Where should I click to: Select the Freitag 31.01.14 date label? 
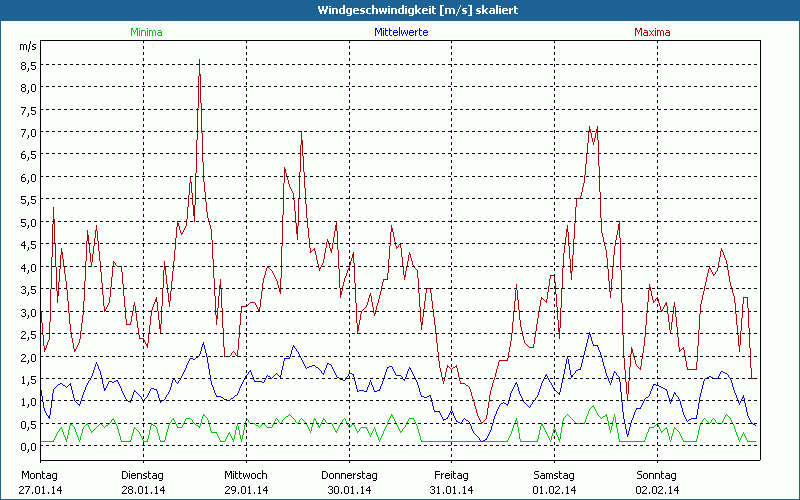[452, 482]
